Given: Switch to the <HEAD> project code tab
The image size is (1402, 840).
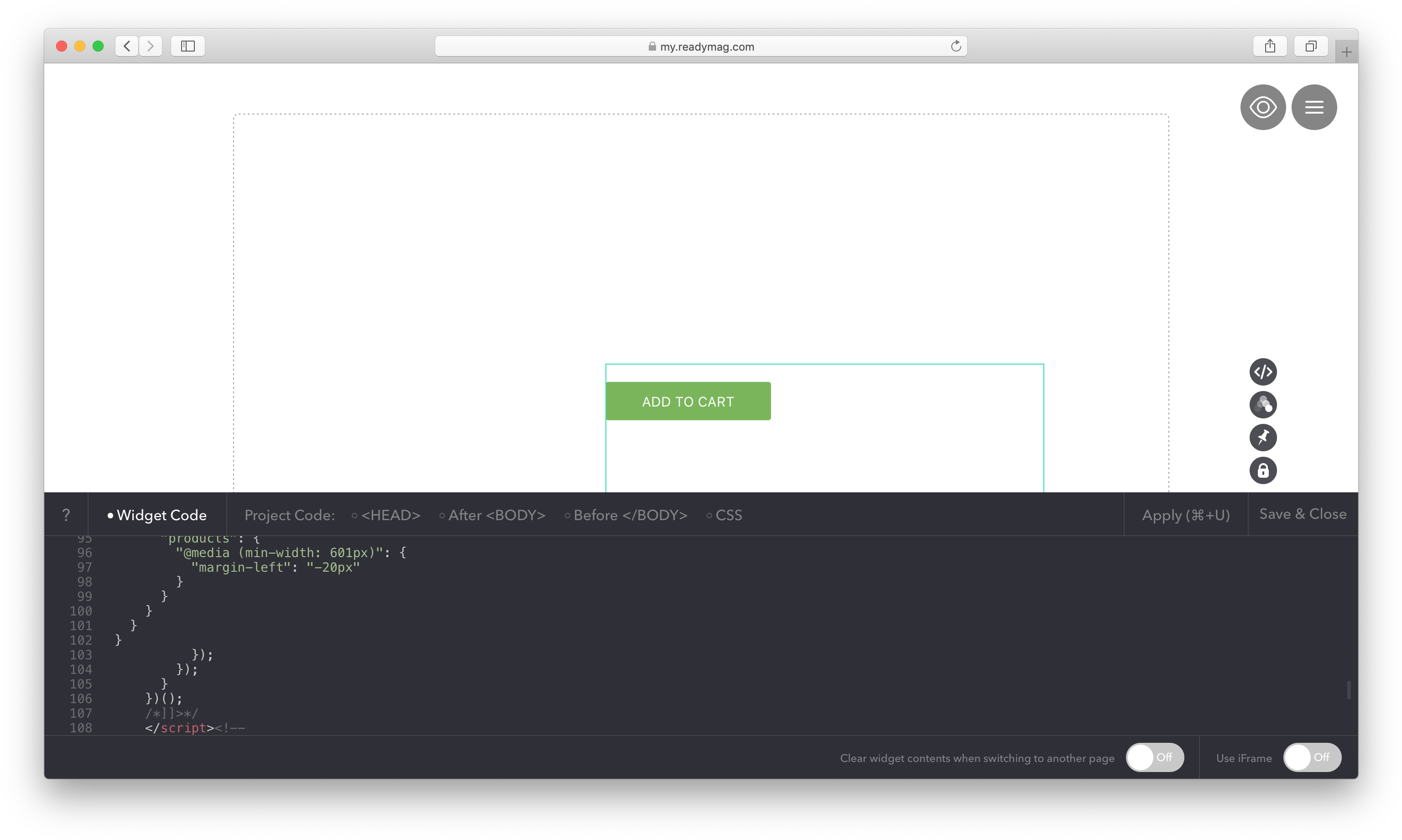Looking at the screenshot, I should coord(386,515).
